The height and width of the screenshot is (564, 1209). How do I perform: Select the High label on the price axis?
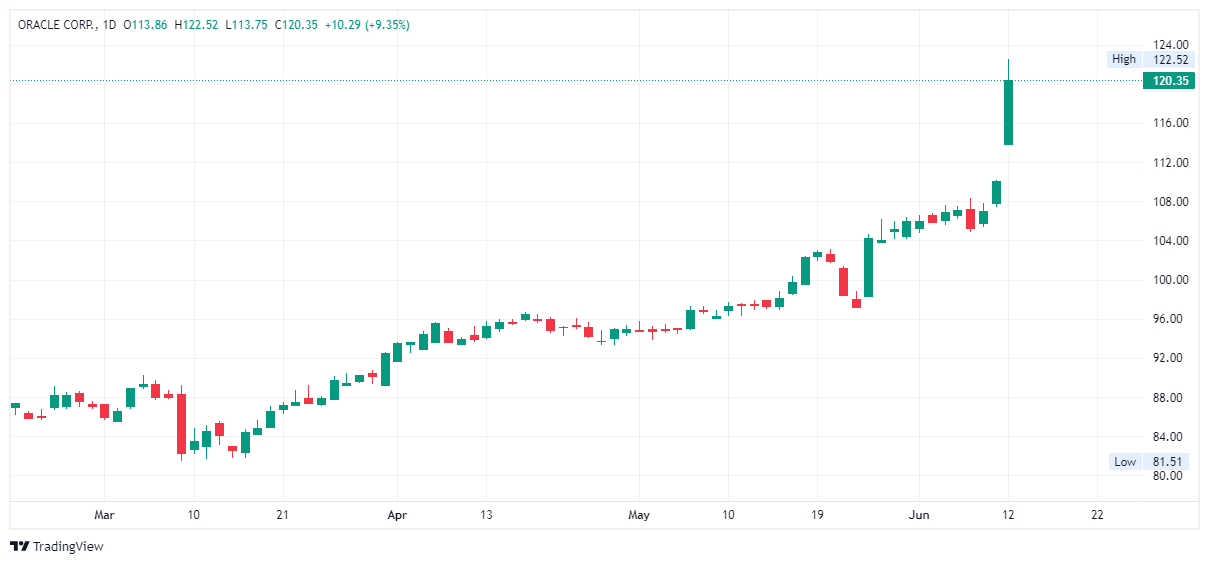pyautogui.click(x=1123, y=59)
